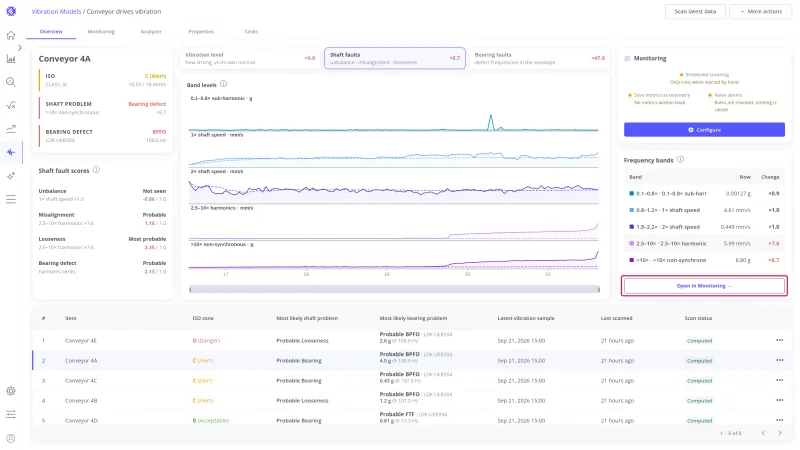This screenshot has width=800, height=450.
Task: Click the BEARING DEFECT BPFO summary card
Action: click(103, 136)
